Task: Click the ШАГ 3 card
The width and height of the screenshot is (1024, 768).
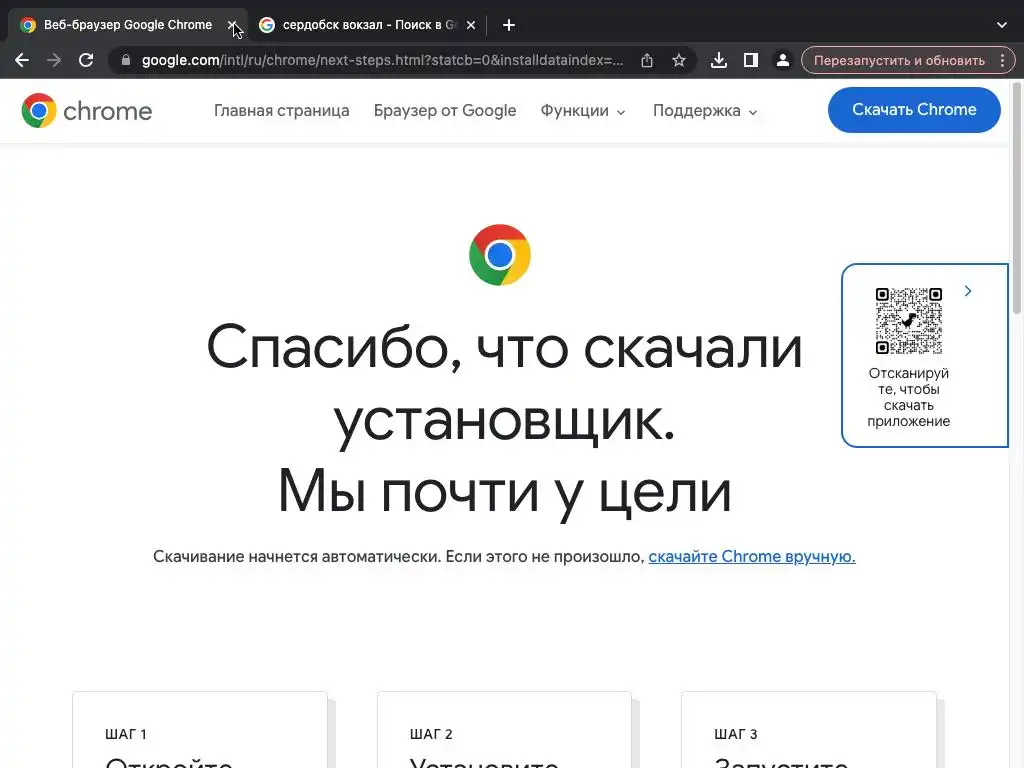Action: coord(808,729)
